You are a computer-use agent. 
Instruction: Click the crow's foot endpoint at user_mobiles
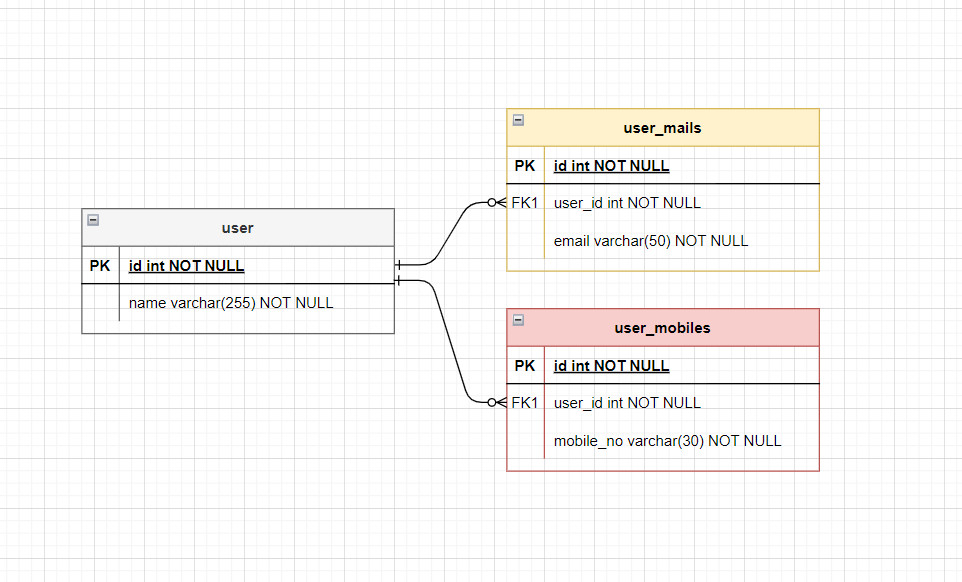click(497, 403)
